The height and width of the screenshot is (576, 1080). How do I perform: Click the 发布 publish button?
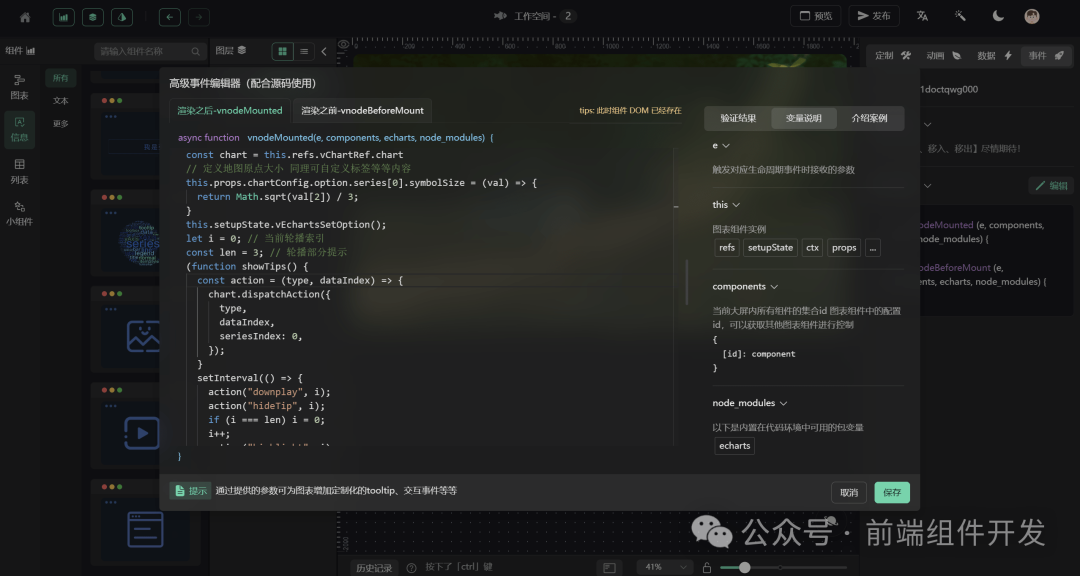point(874,17)
